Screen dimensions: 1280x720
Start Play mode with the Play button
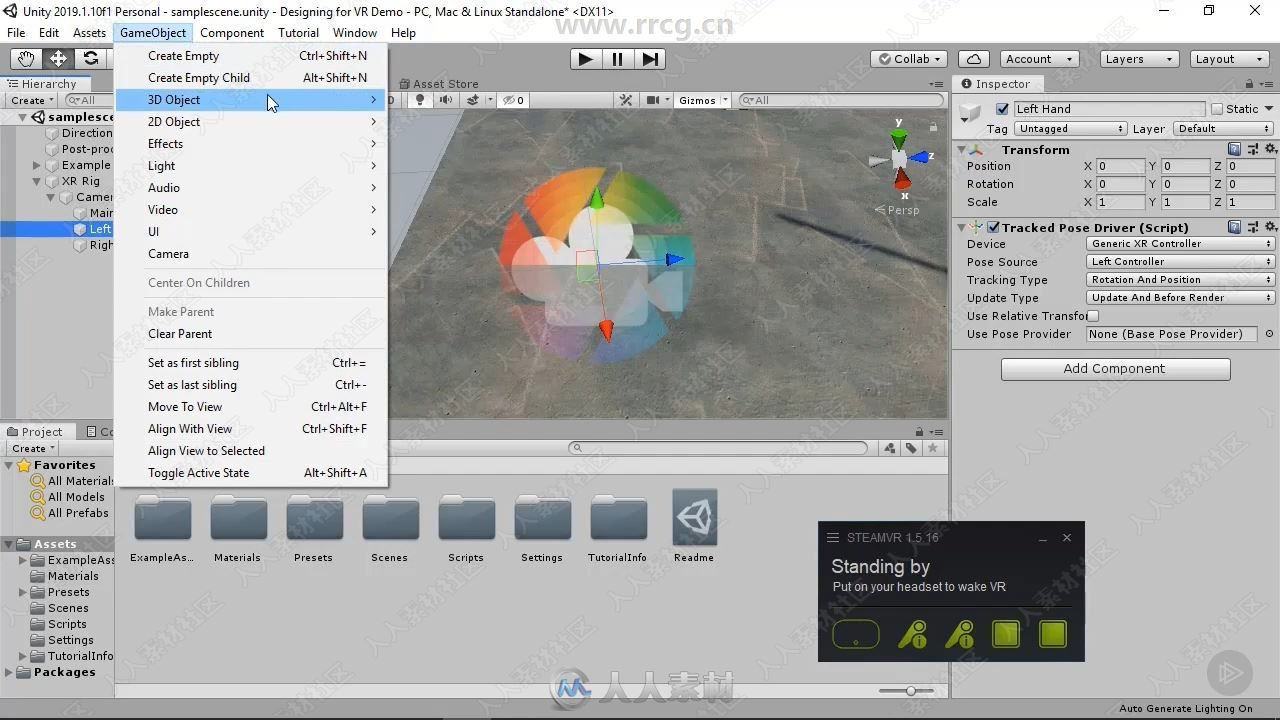point(585,59)
